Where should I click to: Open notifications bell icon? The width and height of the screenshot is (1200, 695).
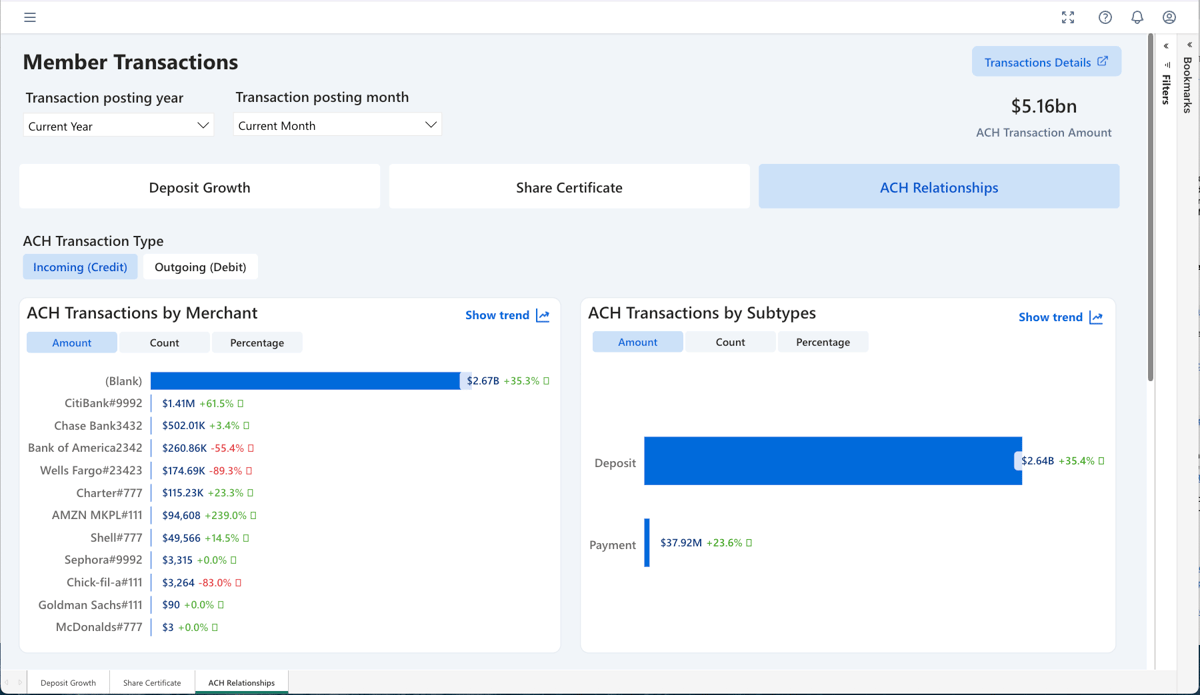[x=1137, y=17]
